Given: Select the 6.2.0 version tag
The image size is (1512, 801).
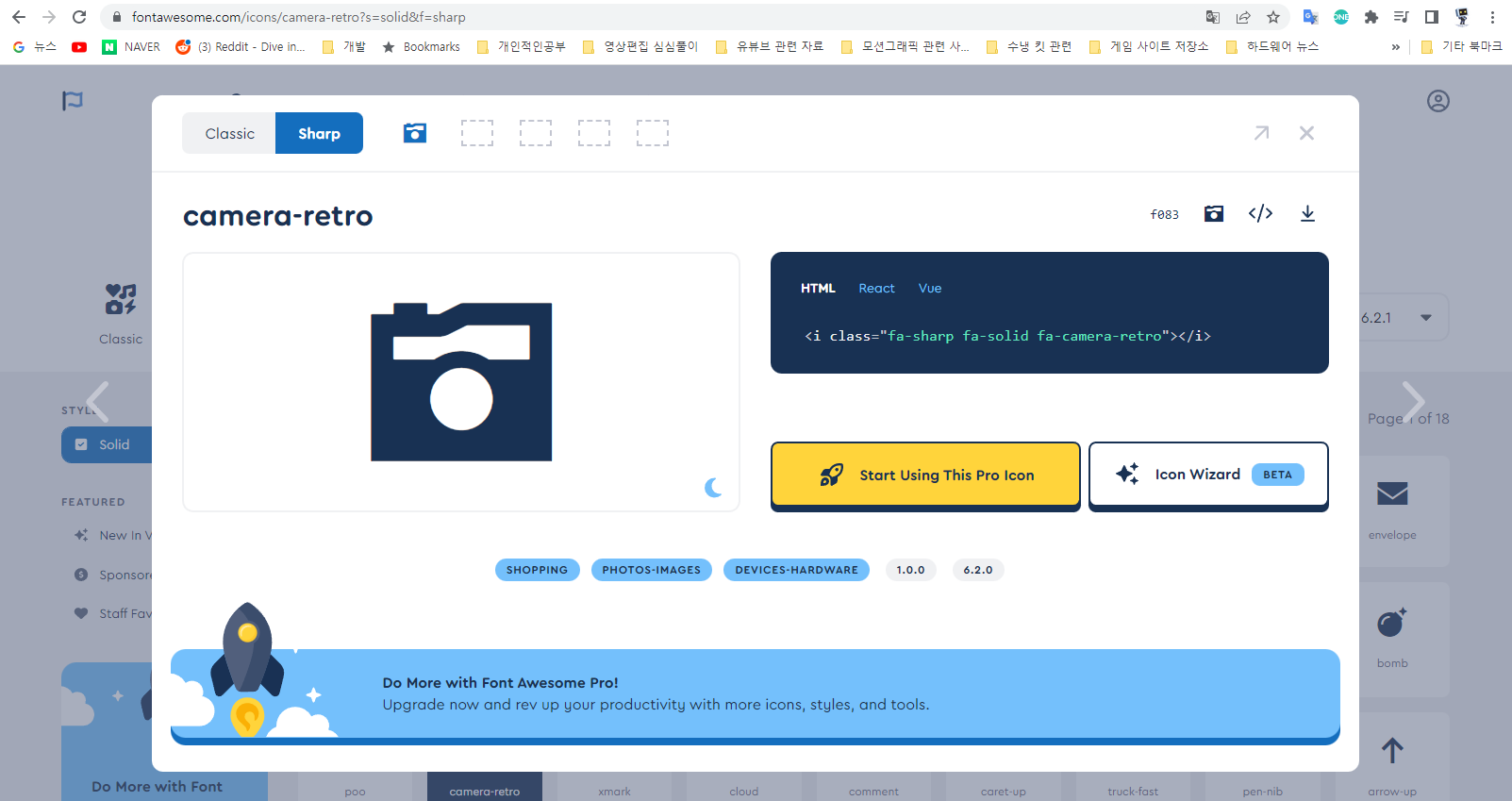Looking at the screenshot, I should (x=978, y=570).
